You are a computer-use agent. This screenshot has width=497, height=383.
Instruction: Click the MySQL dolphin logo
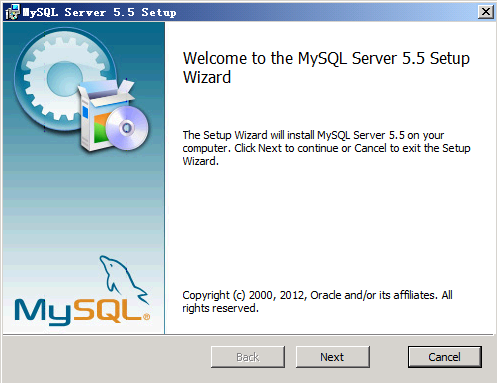tap(123, 279)
